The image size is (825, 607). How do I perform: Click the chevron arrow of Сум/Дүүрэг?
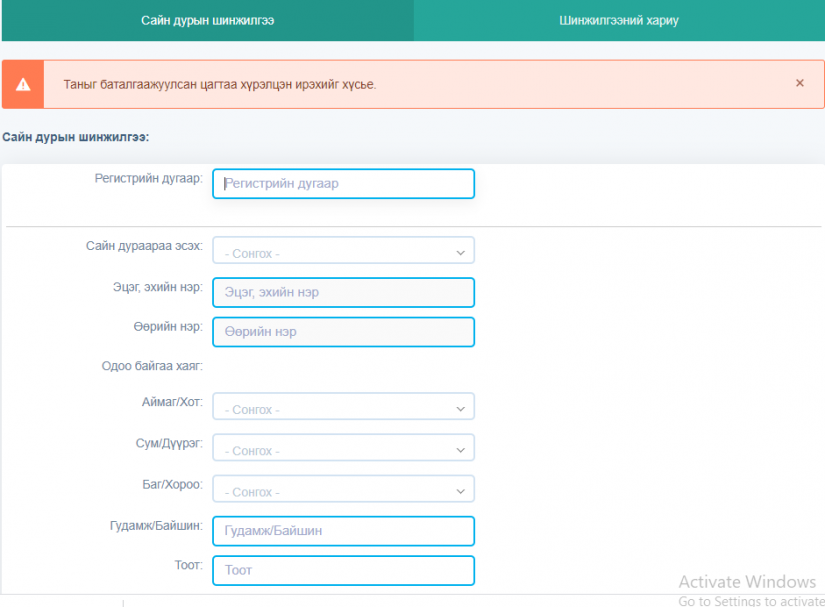(x=460, y=450)
